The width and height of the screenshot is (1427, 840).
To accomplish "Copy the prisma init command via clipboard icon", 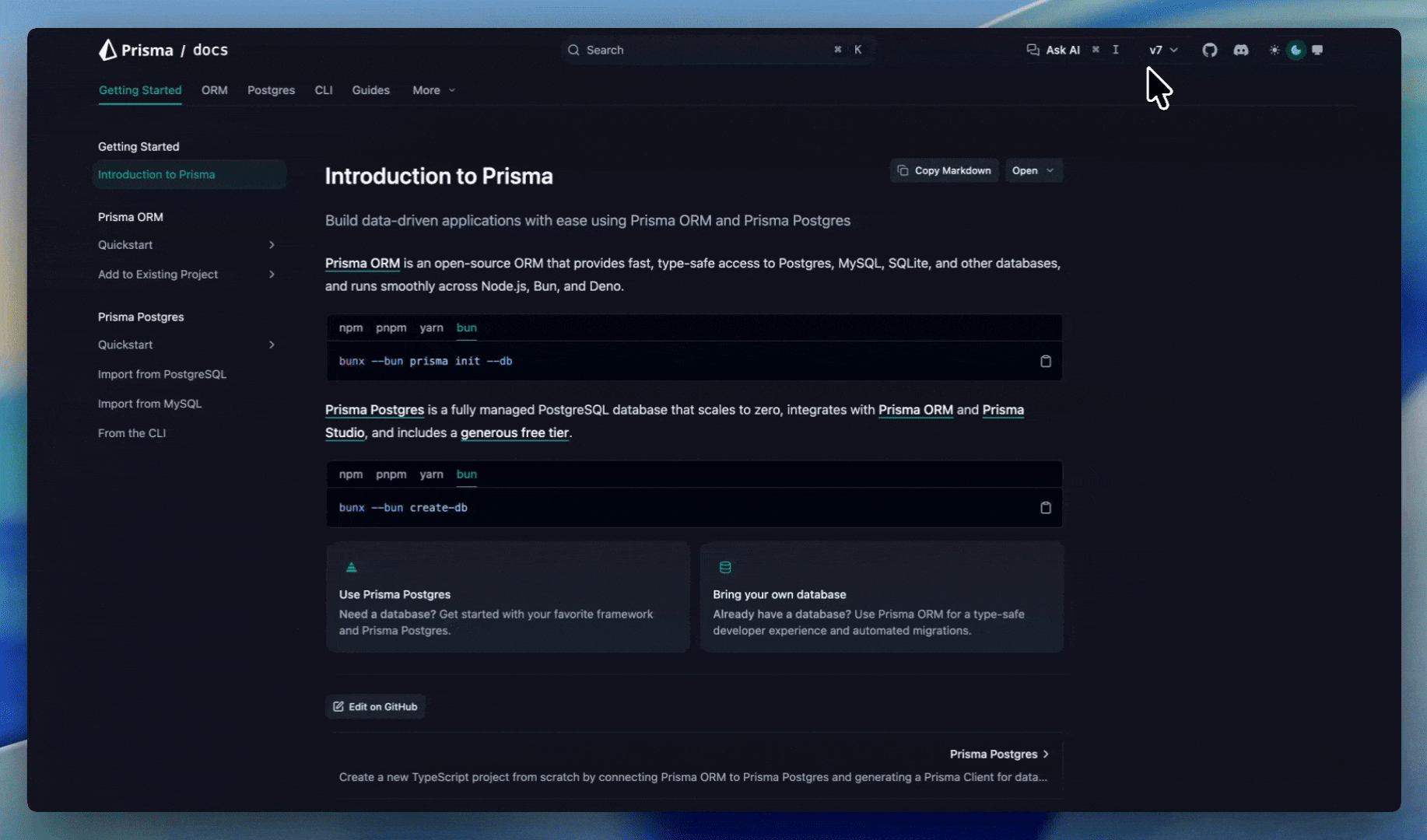I will tap(1046, 361).
